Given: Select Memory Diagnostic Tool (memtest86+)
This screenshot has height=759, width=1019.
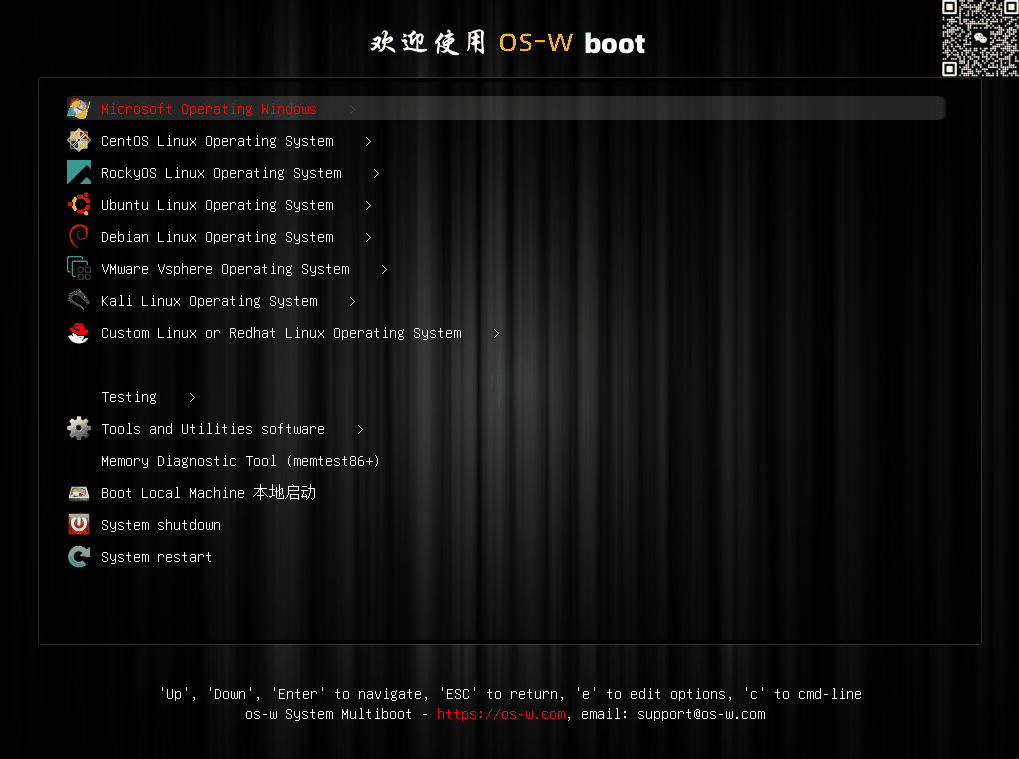Looking at the screenshot, I should [x=240, y=461].
